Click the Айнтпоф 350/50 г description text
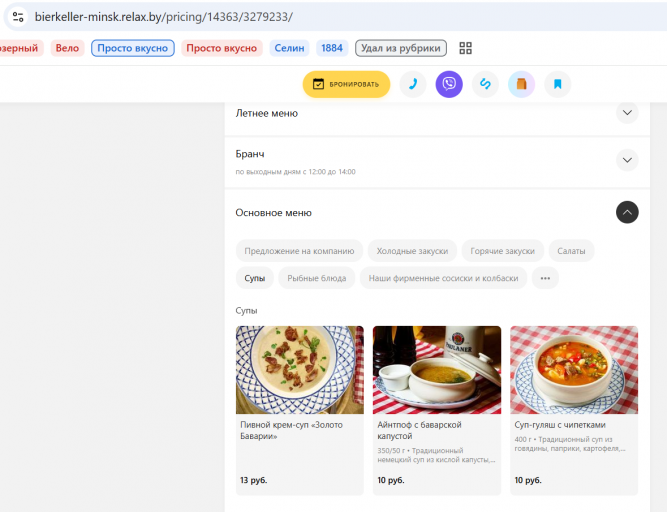This screenshot has height=512, width=667. pos(436,455)
